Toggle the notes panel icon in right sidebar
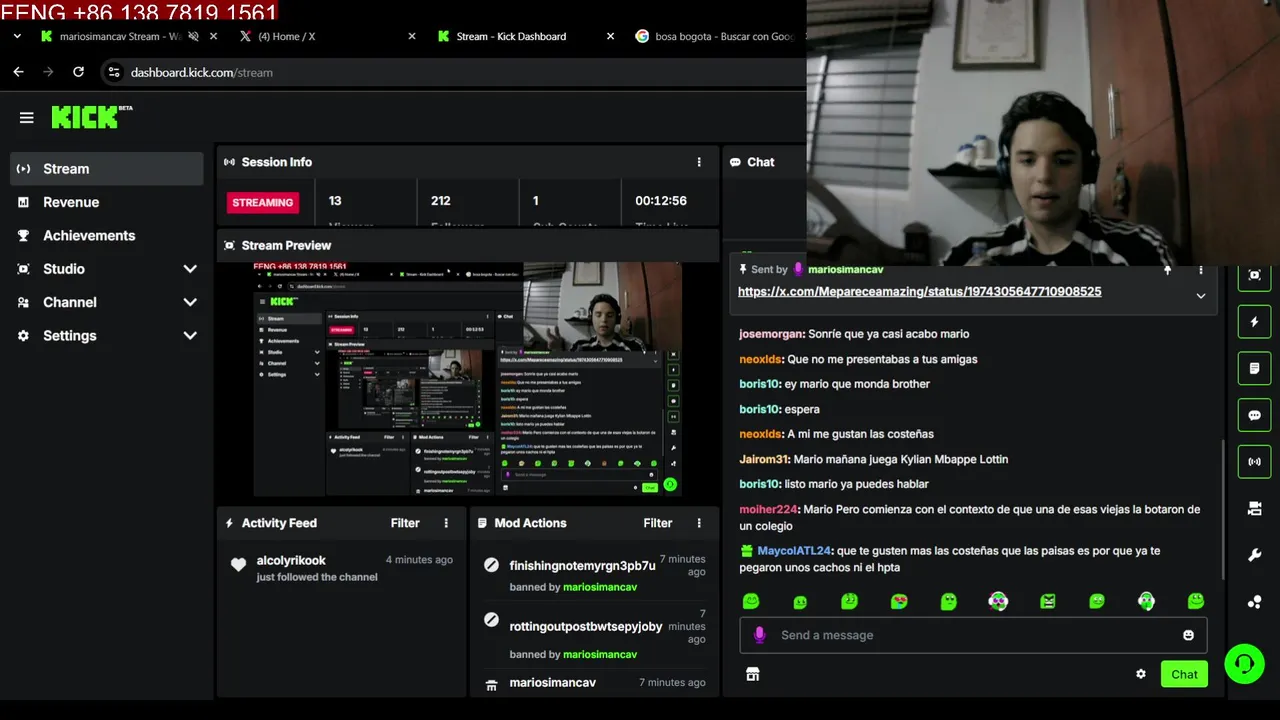 (1255, 368)
